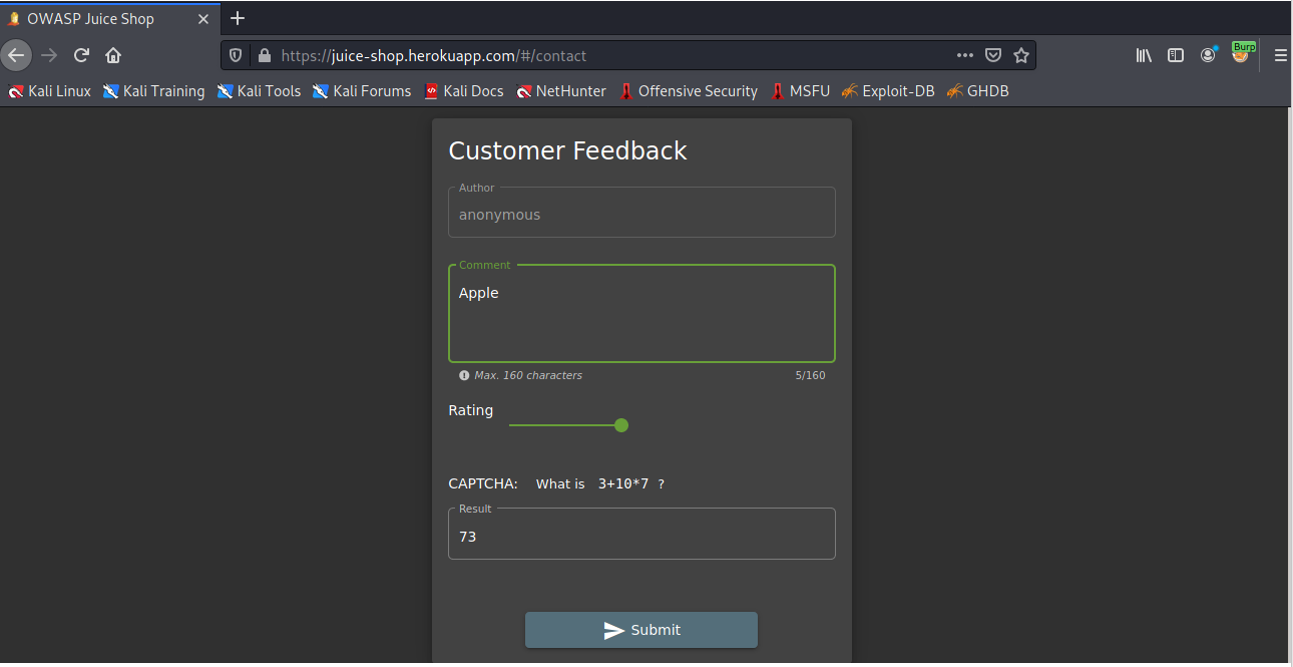Viewport: 1293px width, 667px height.
Task: Open the Kali Forums bookmark
Action: (x=362, y=91)
